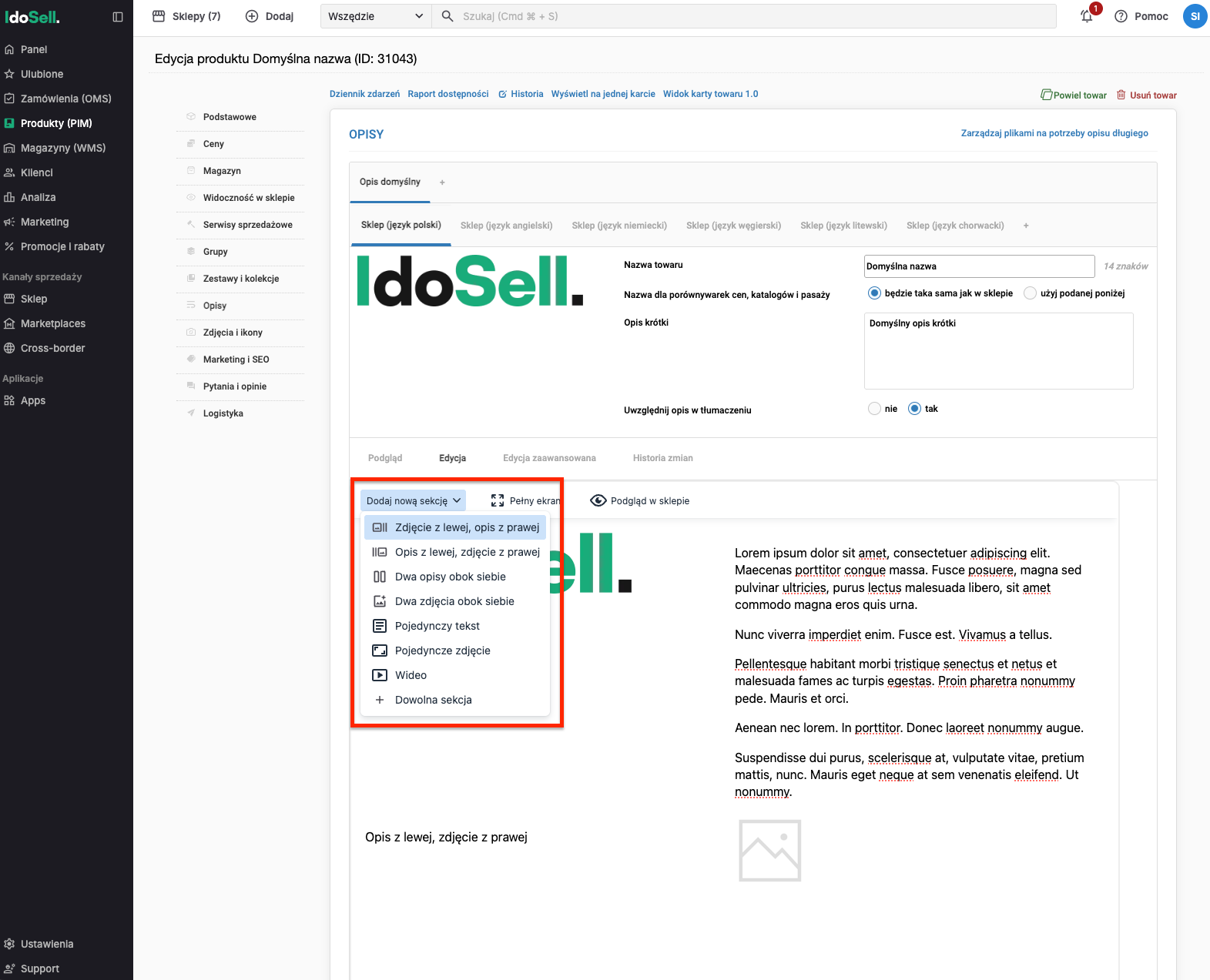This screenshot has height=980, width=1210.
Task: Click the Pomoc help question icon
Action: tap(1121, 16)
